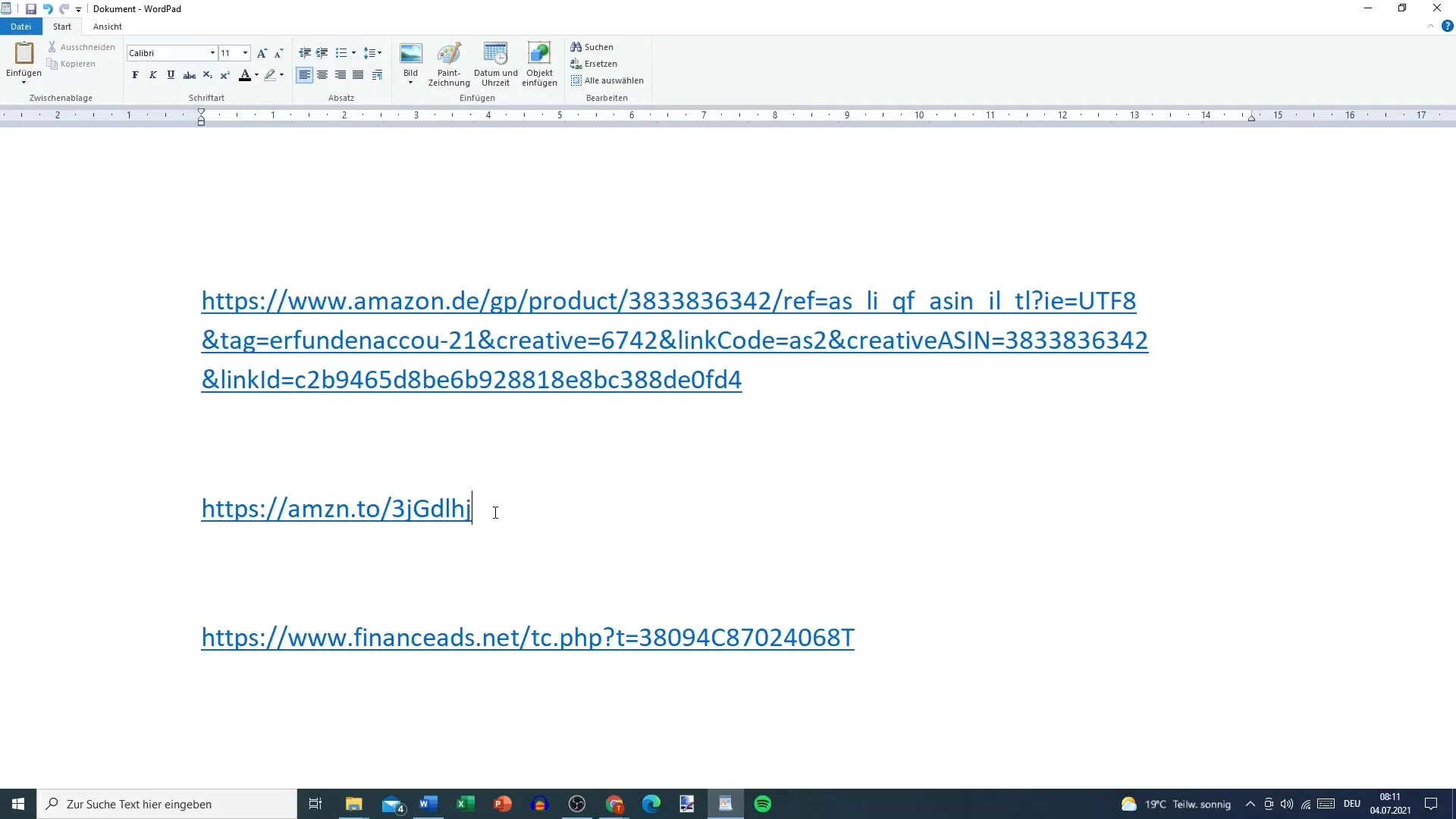Open the Windows Start menu
The width and height of the screenshot is (1456, 819).
point(18,804)
